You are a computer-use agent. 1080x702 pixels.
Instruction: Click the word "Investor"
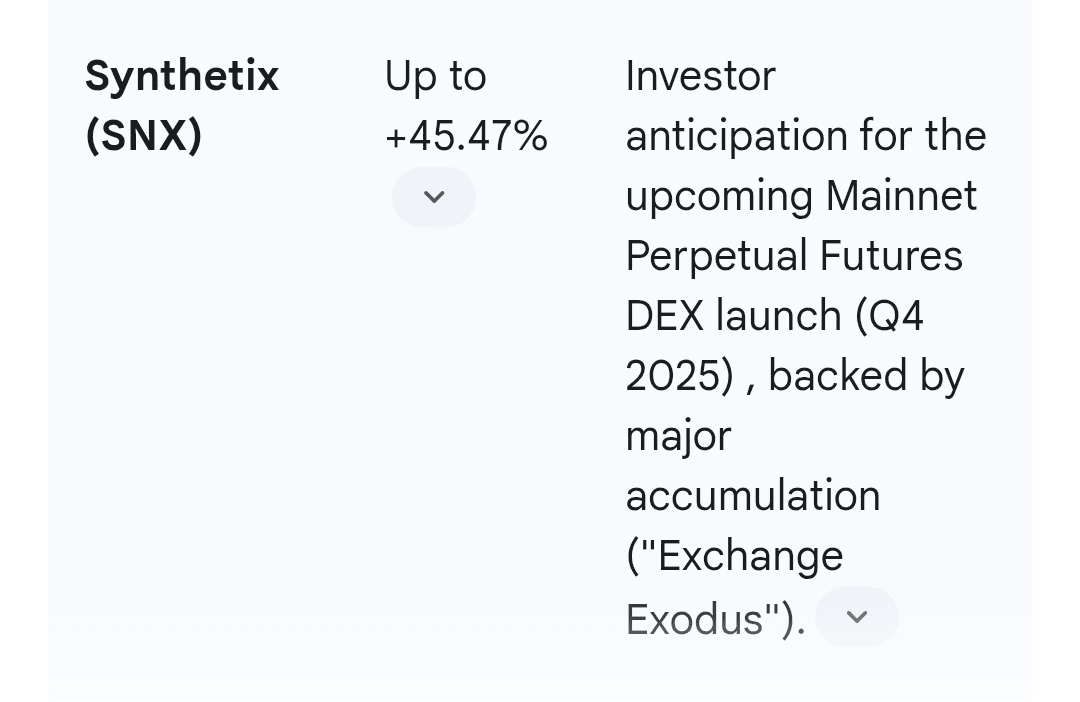[x=700, y=77]
